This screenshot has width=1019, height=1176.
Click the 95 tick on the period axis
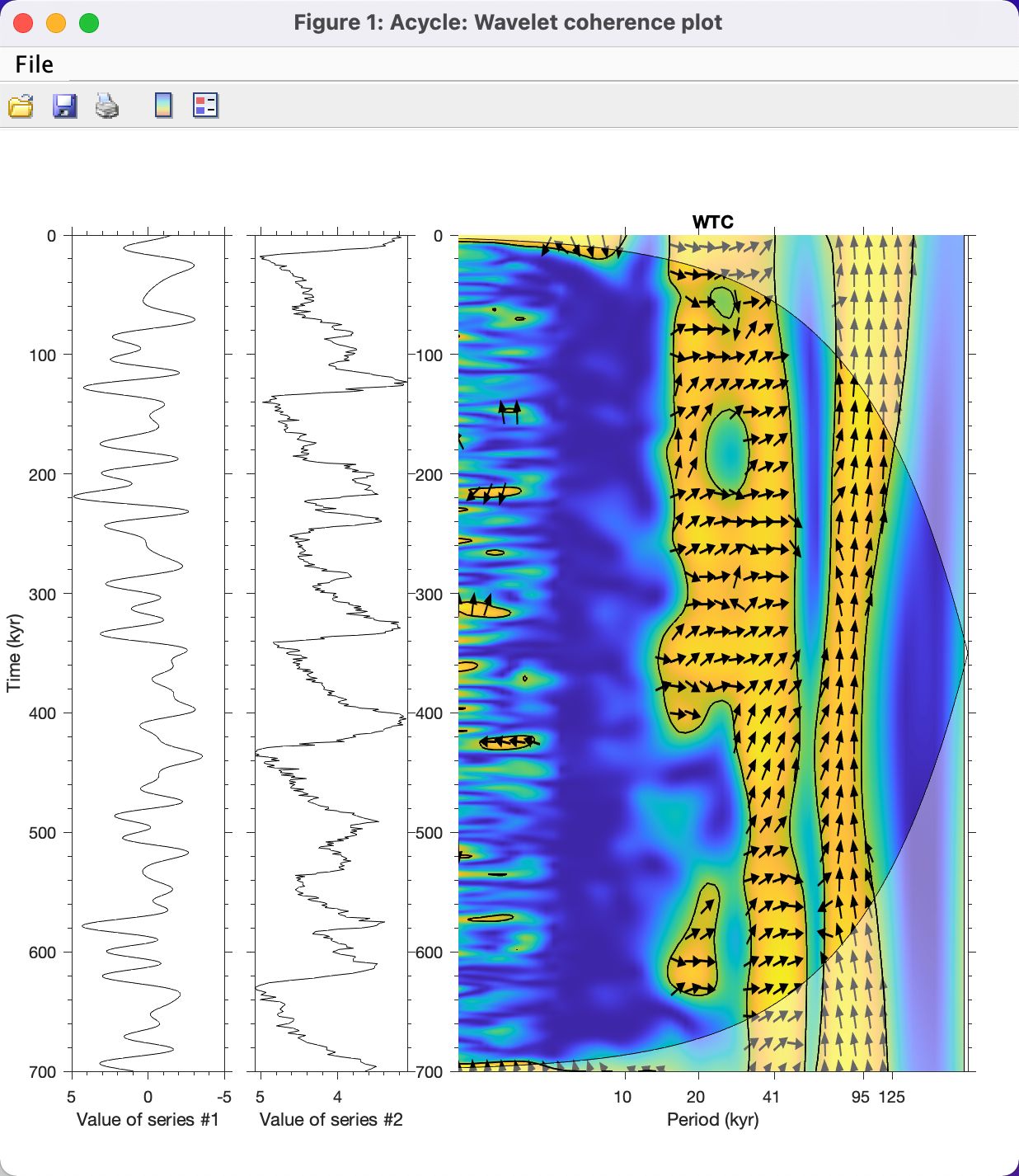pos(861,1097)
